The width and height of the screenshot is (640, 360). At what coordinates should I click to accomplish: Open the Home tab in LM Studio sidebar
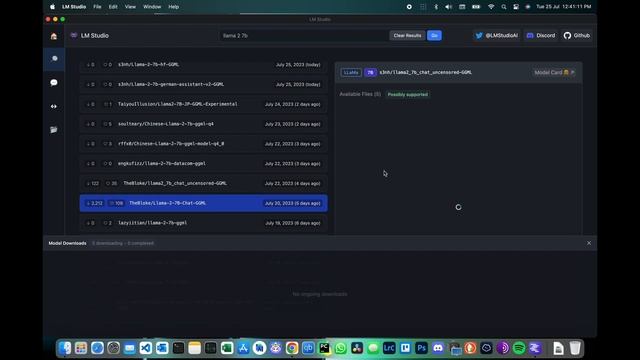(x=53, y=36)
